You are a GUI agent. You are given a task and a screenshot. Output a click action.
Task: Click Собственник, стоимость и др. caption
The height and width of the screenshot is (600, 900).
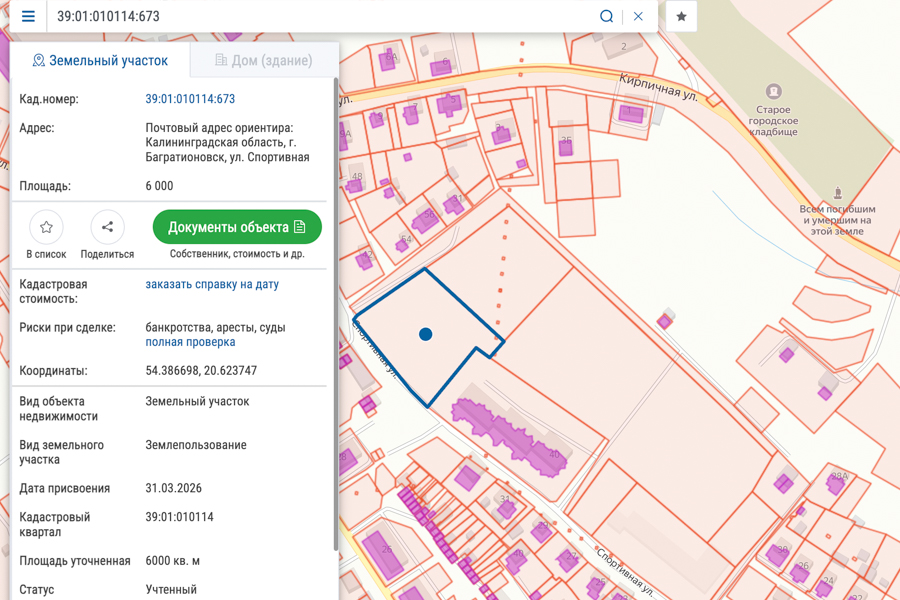237,254
